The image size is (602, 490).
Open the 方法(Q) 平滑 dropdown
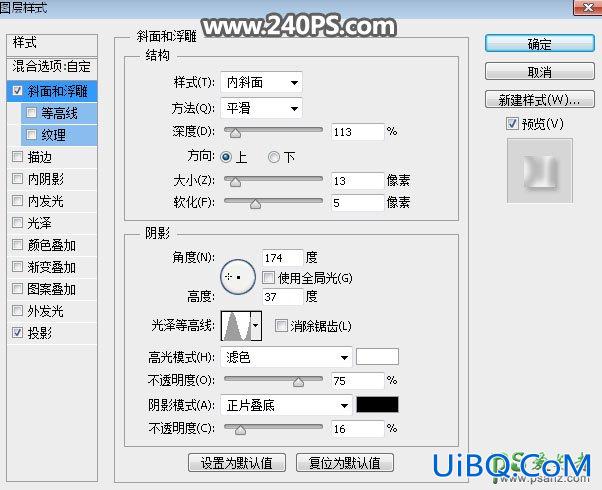click(x=261, y=108)
